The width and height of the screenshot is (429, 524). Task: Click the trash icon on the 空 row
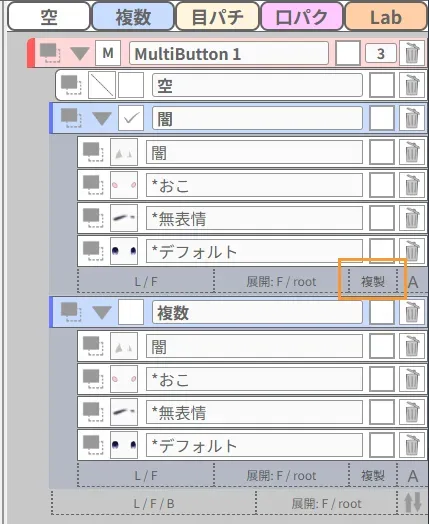pos(412,85)
